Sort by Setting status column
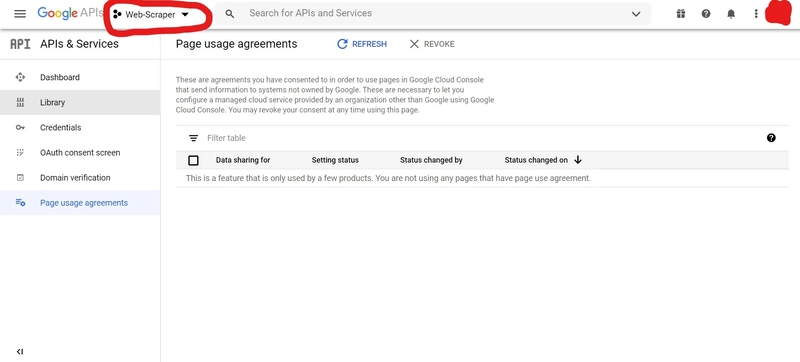 pos(335,160)
